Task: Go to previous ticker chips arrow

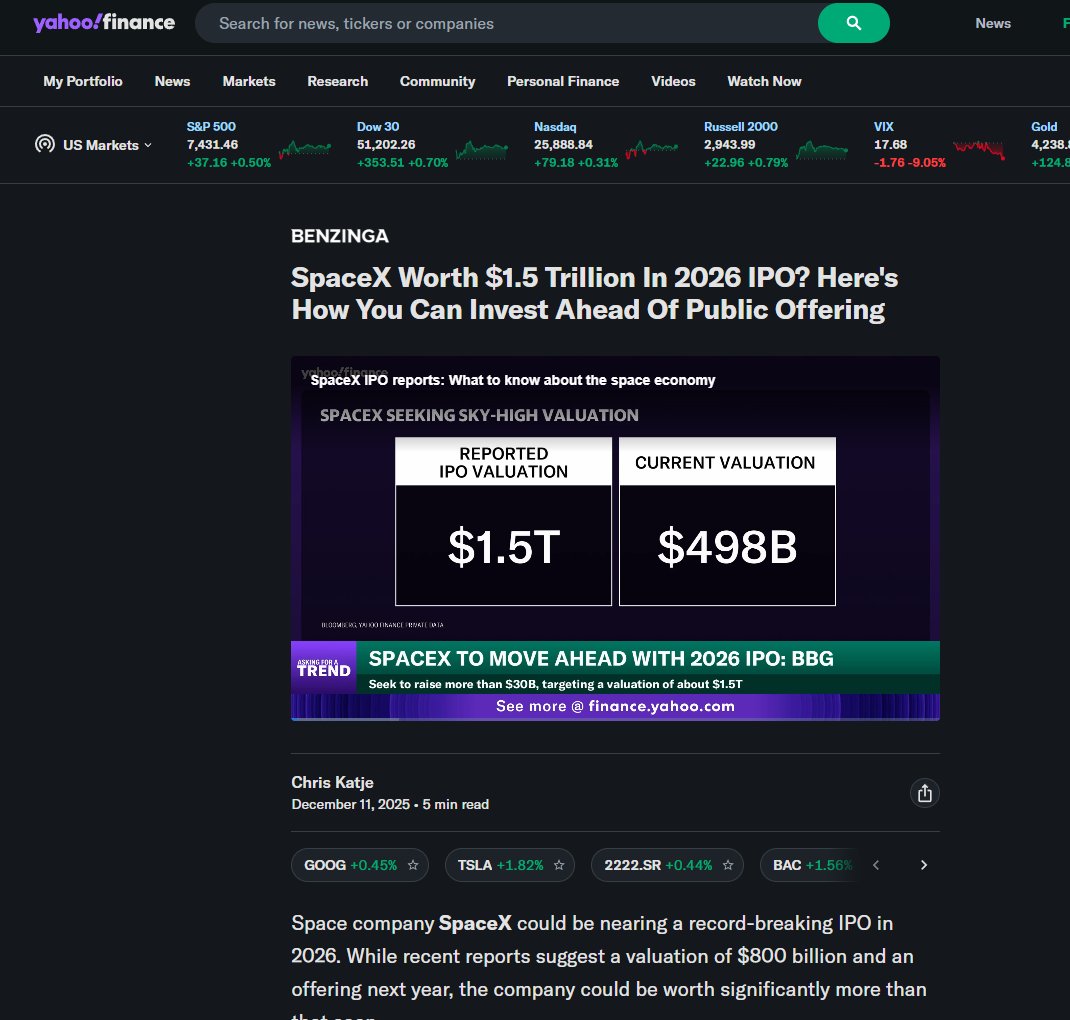Action: coord(876,865)
